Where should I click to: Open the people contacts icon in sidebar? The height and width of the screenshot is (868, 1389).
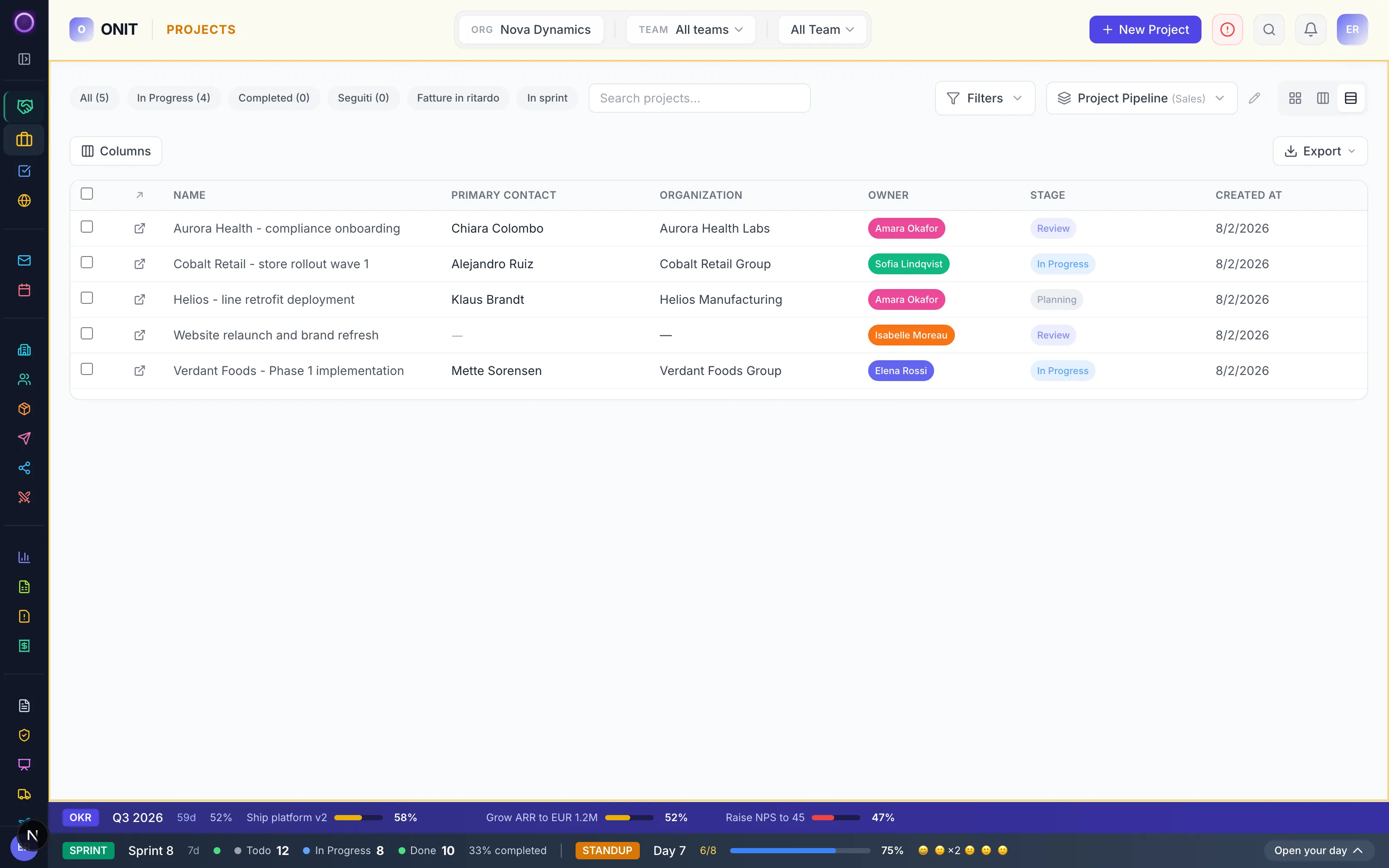point(24,379)
